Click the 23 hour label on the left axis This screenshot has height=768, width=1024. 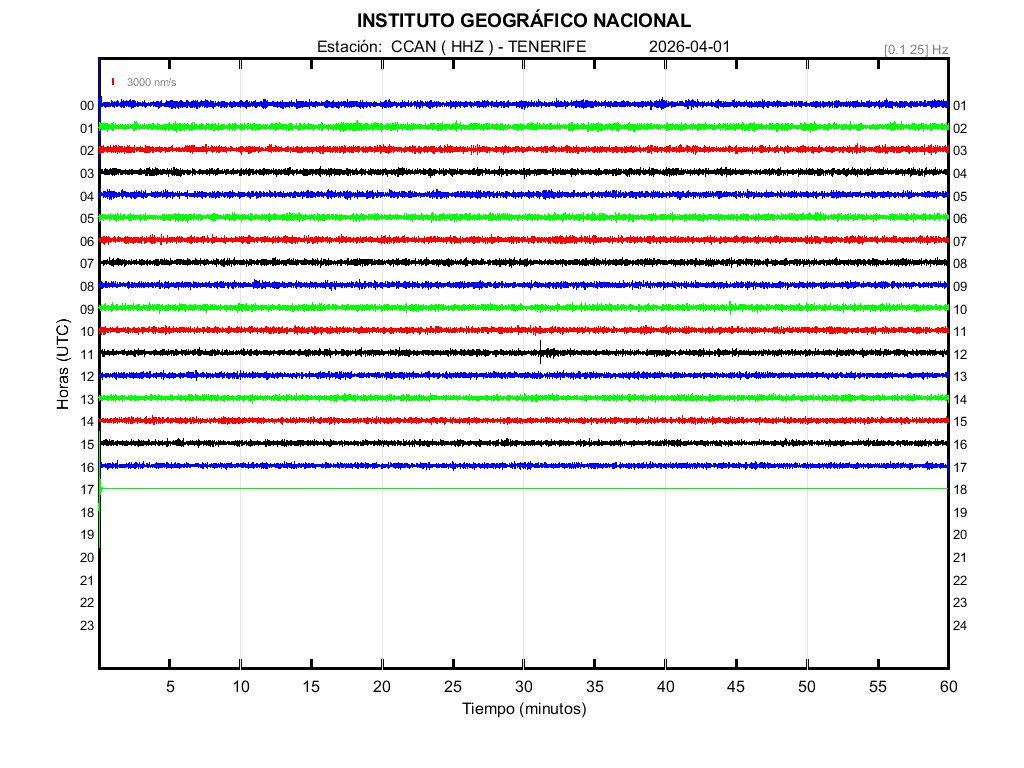tap(87, 626)
